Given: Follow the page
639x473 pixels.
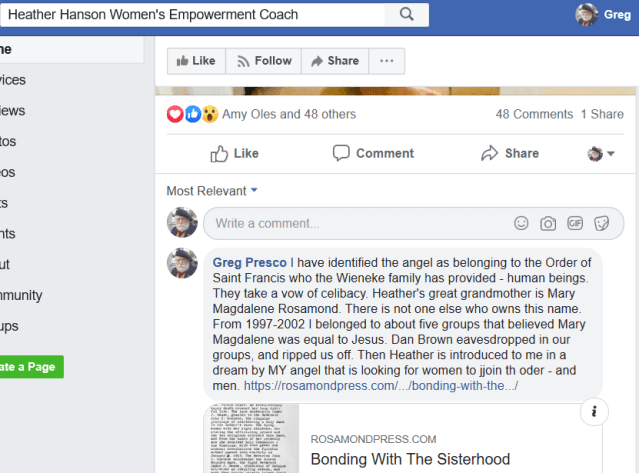Looking at the screenshot, I should click(263, 61).
